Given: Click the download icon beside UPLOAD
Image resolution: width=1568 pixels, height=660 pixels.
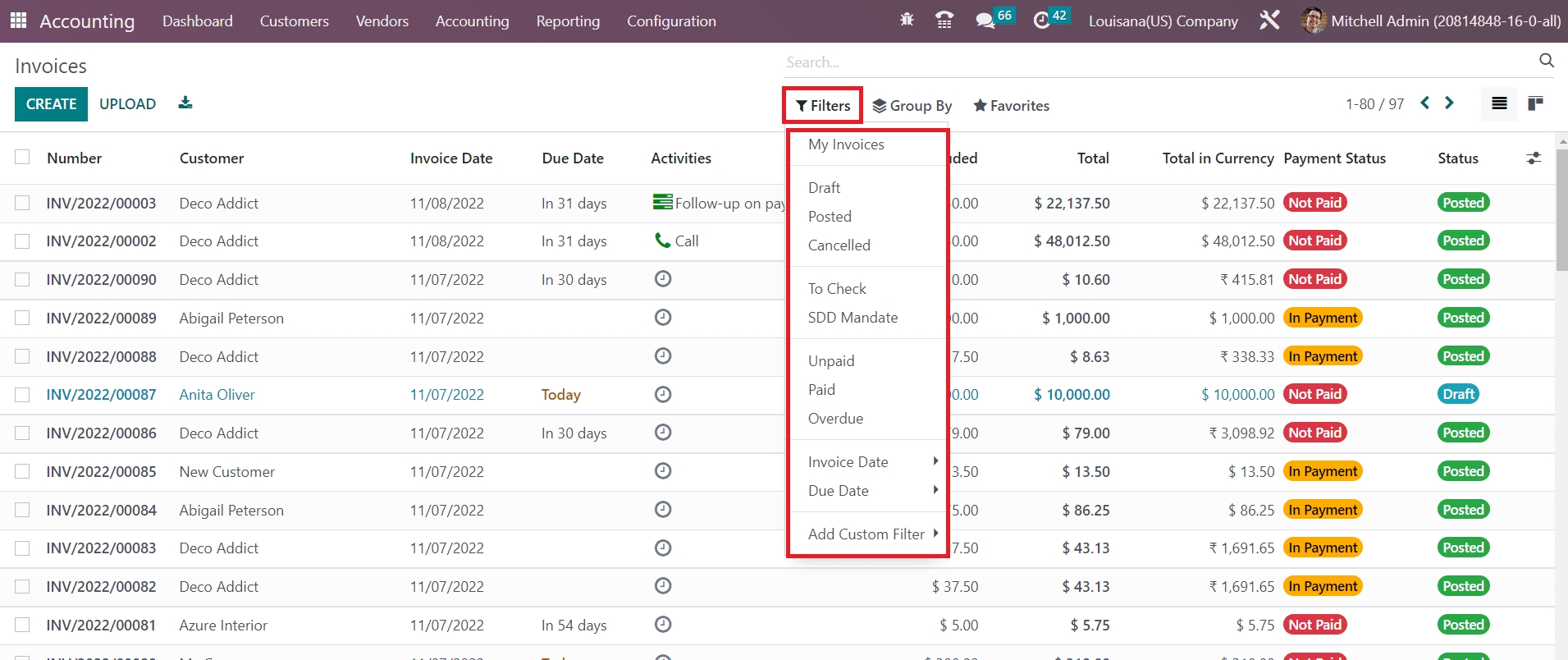Looking at the screenshot, I should coord(185,103).
